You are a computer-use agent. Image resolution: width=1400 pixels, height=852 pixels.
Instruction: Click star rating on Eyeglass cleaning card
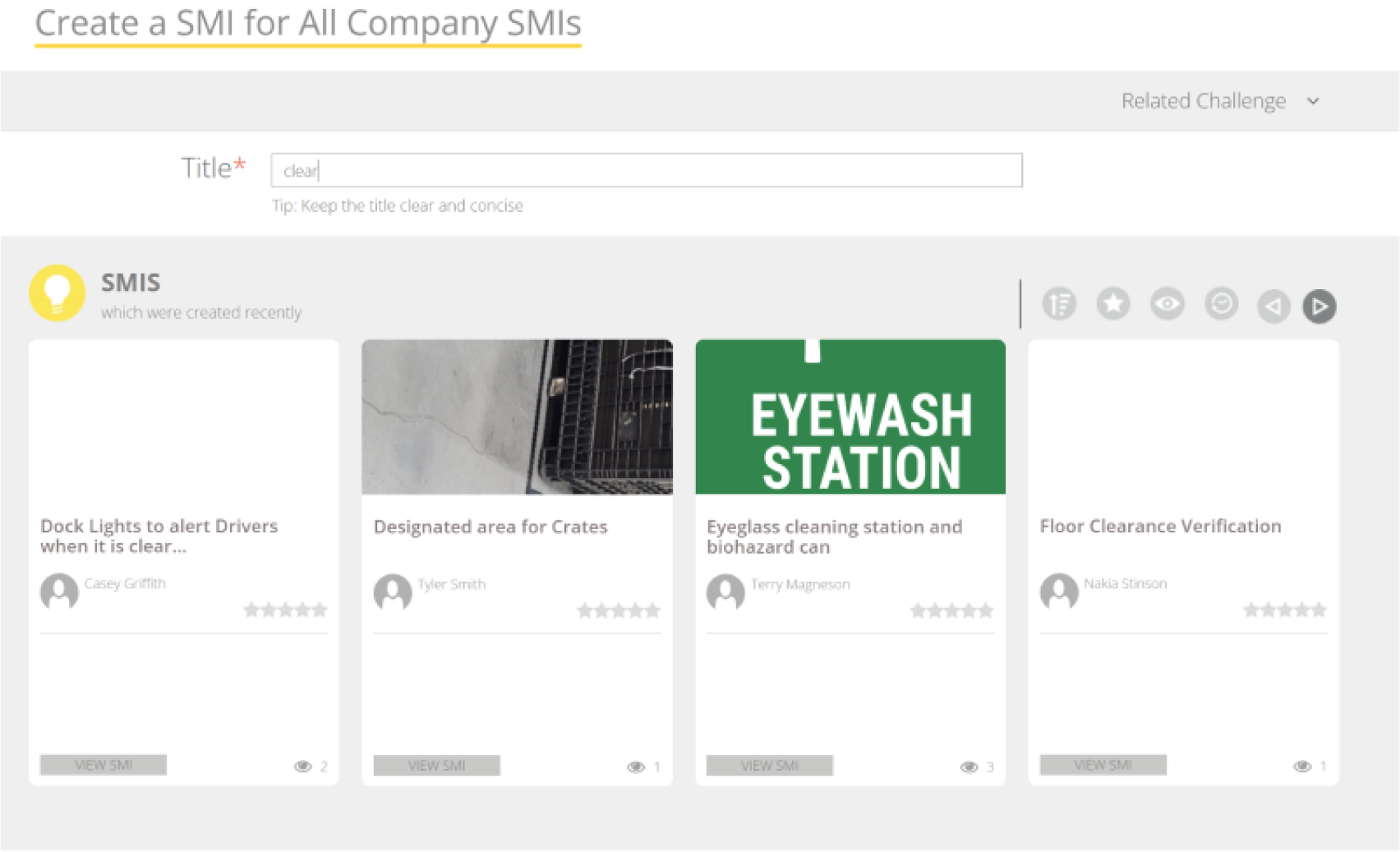[951, 610]
